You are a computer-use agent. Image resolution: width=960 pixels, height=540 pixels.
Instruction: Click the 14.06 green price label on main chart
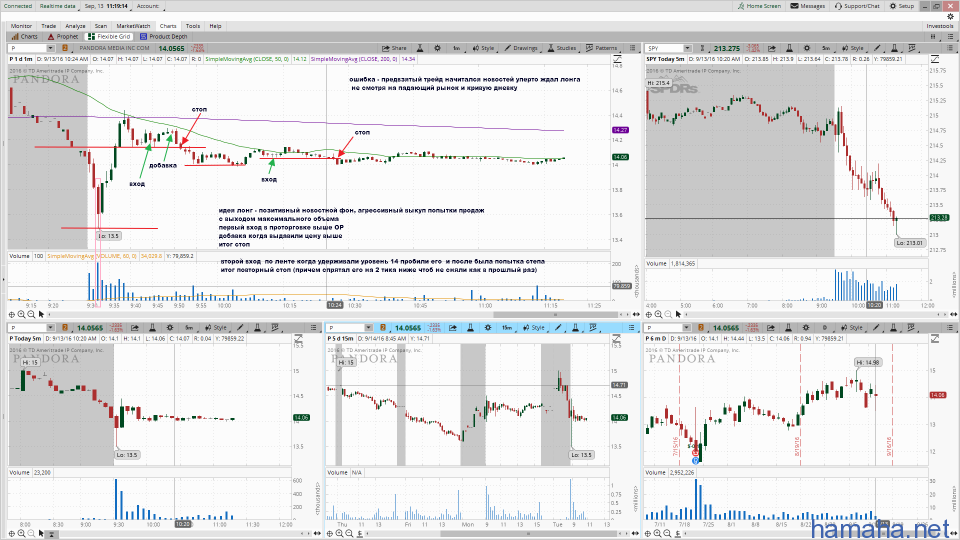(620, 157)
